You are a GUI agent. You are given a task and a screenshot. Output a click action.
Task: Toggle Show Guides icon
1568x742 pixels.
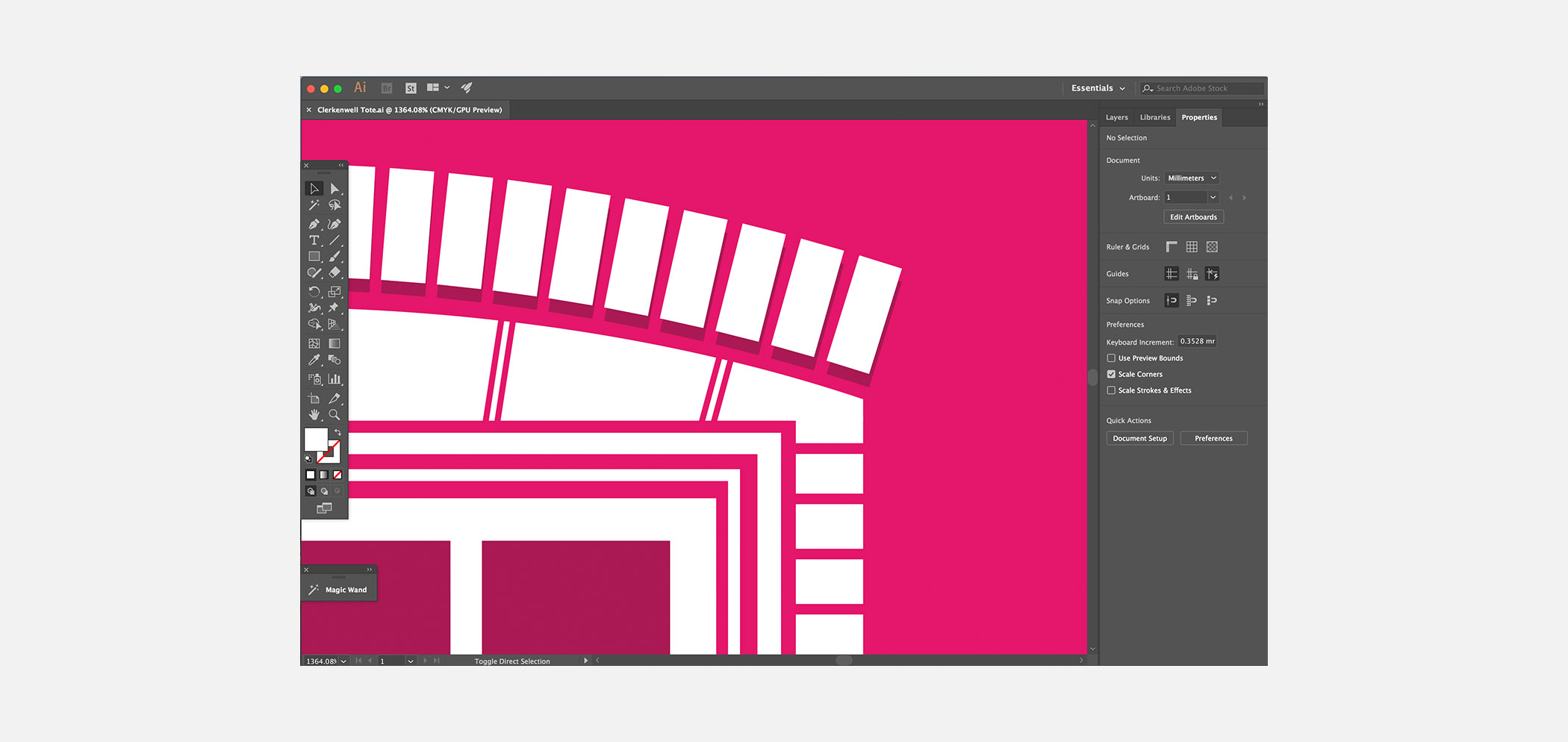pyautogui.click(x=1172, y=274)
